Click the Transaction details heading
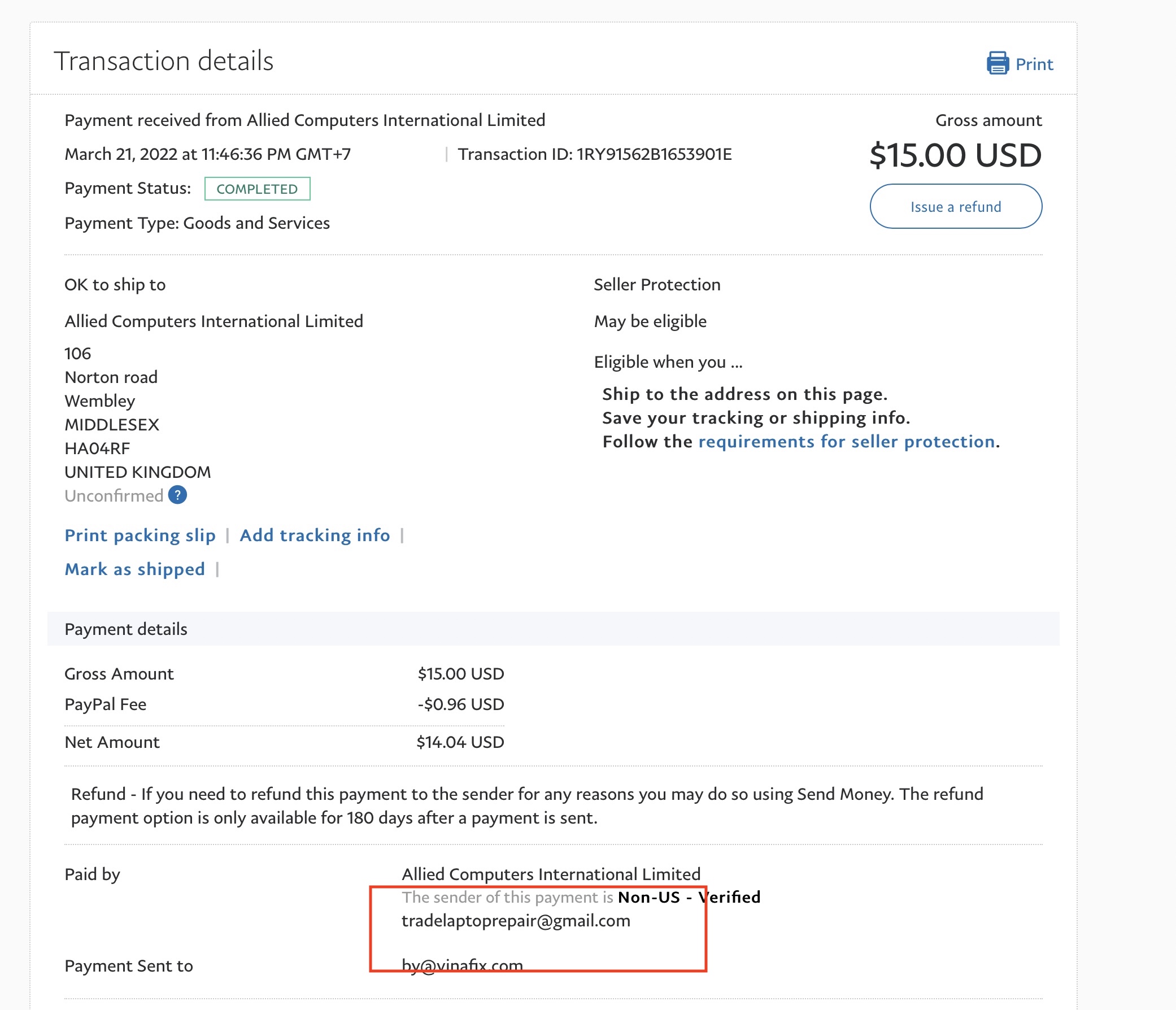 click(x=163, y=61)
